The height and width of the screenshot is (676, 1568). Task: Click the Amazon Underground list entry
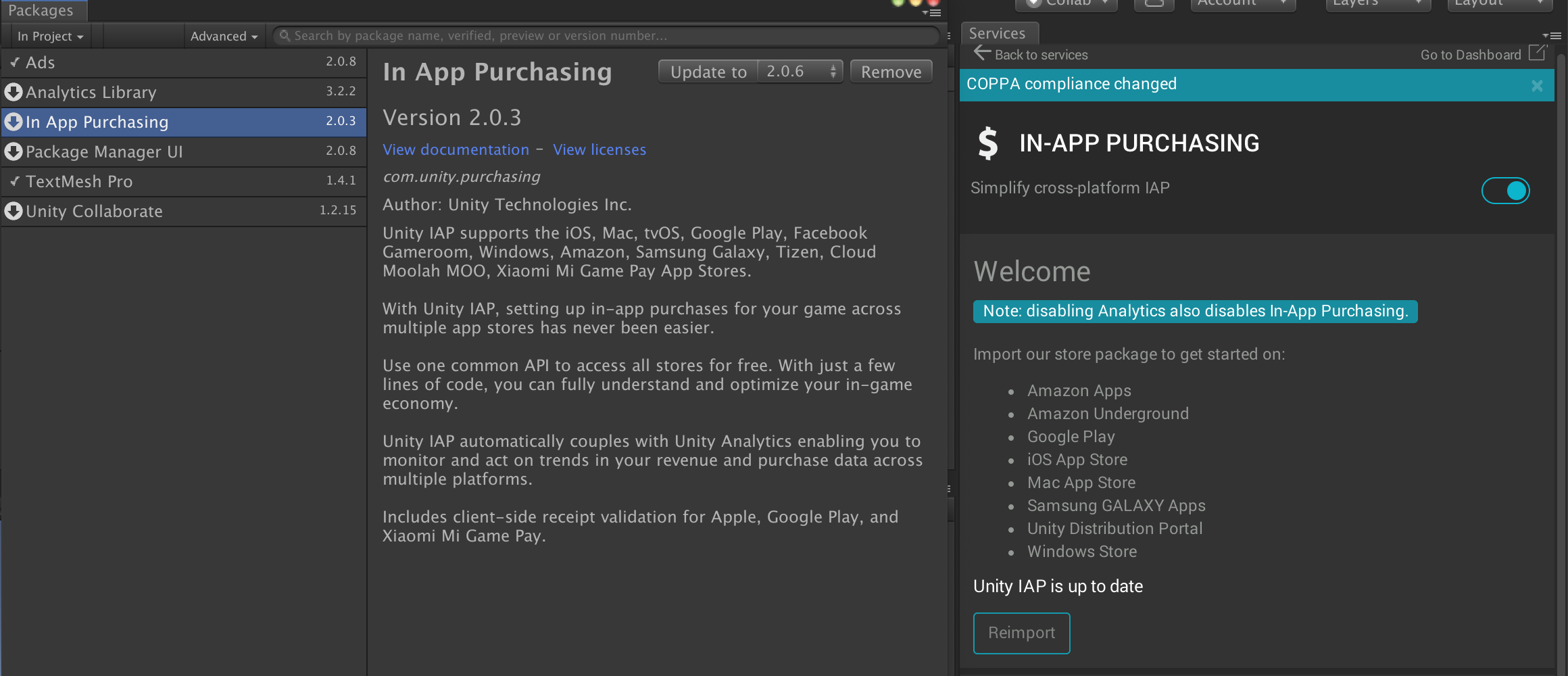1108,414
